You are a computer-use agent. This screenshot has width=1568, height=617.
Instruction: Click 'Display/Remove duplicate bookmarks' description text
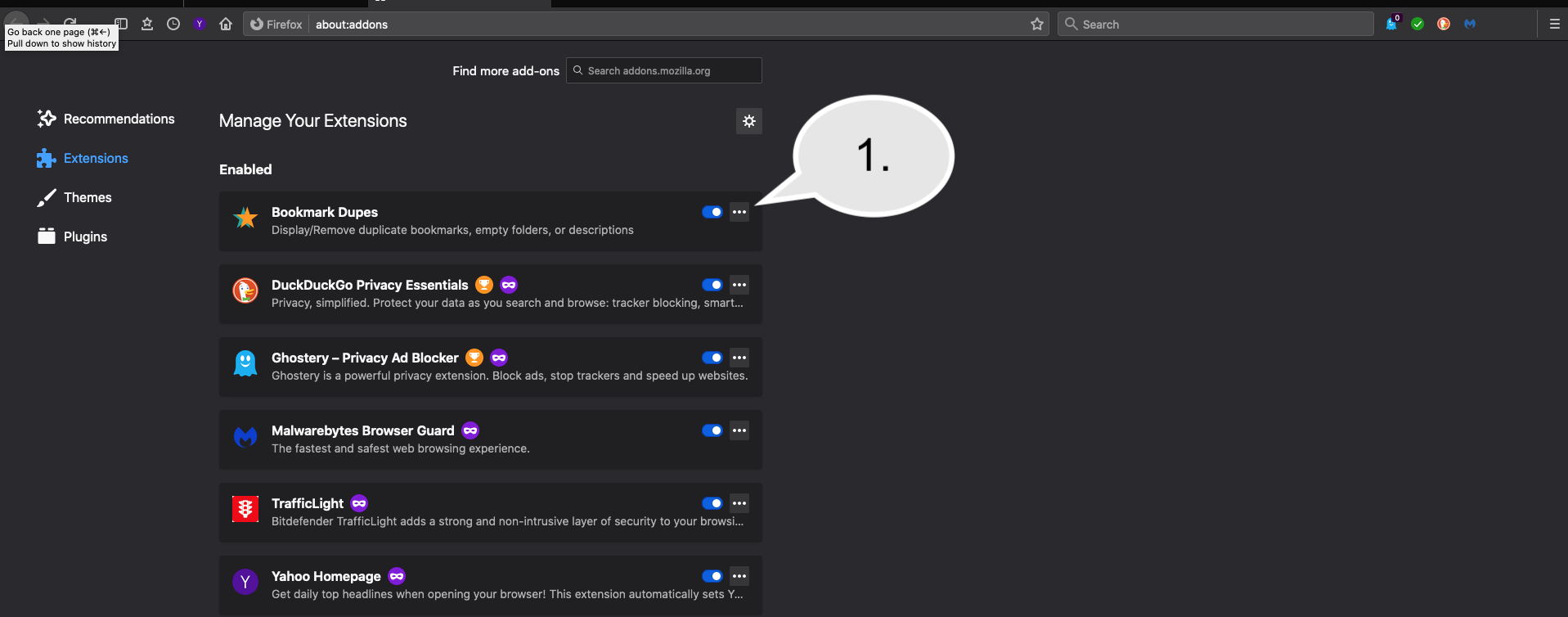pos(452,230)
